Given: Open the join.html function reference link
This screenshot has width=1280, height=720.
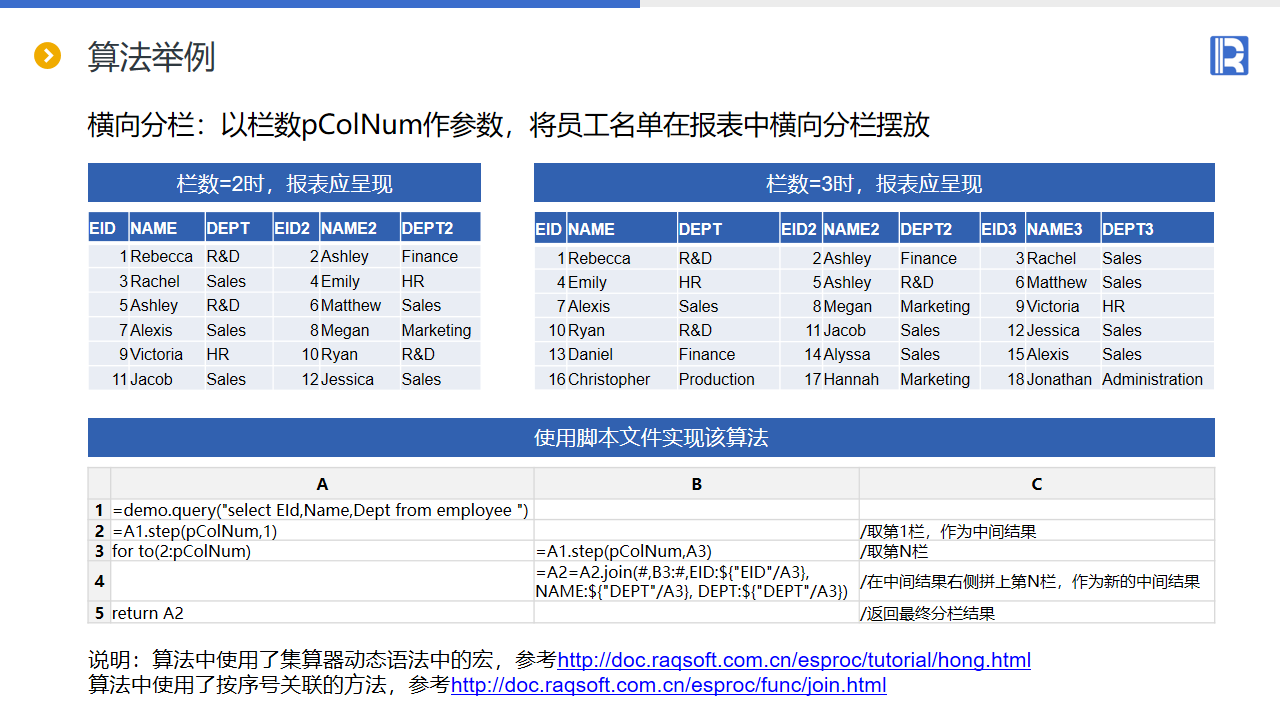Looking at the screenshot, I should pos(668,685).
